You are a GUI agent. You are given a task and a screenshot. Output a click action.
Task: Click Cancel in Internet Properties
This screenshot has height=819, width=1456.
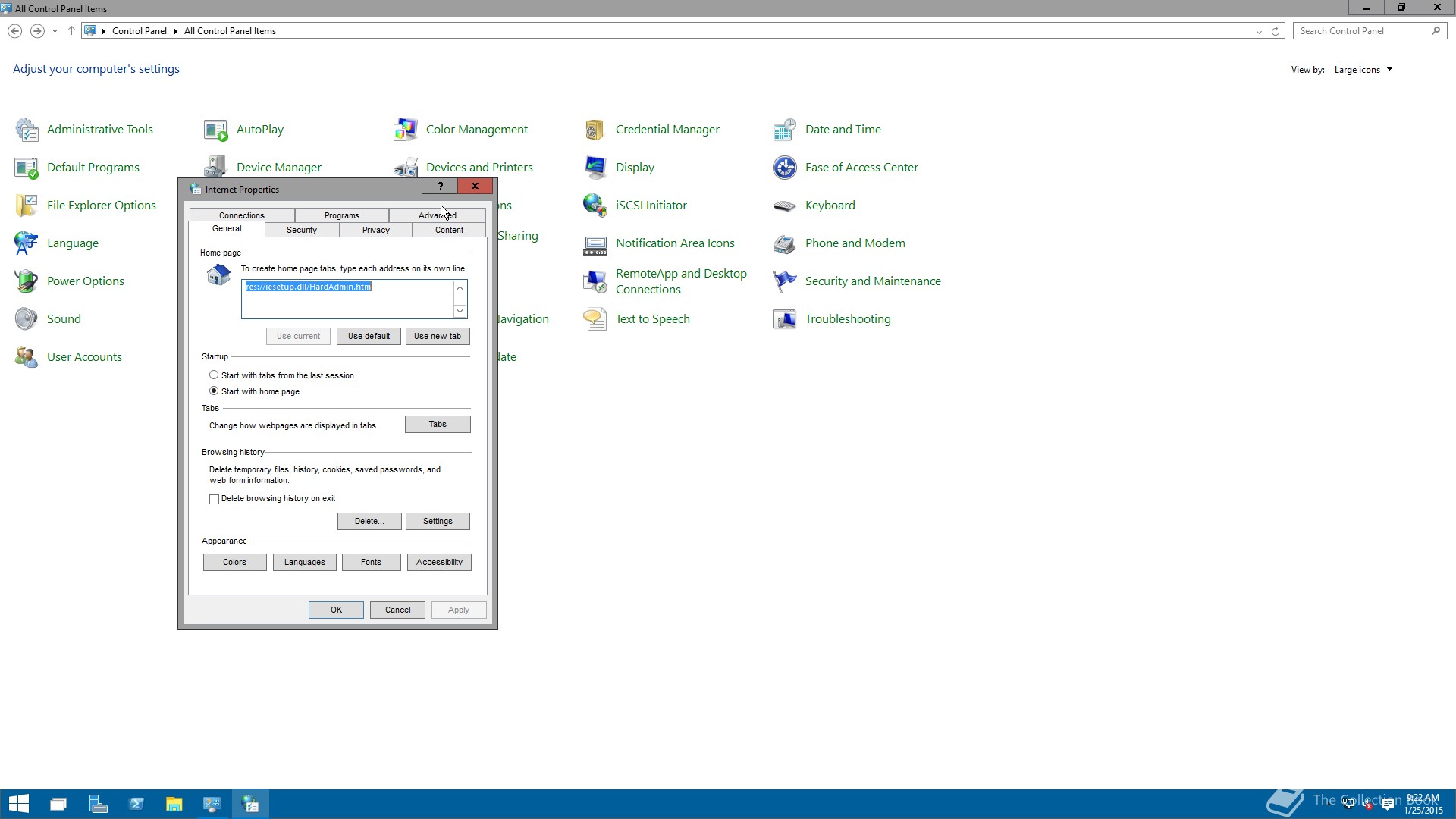pos(397,610)
